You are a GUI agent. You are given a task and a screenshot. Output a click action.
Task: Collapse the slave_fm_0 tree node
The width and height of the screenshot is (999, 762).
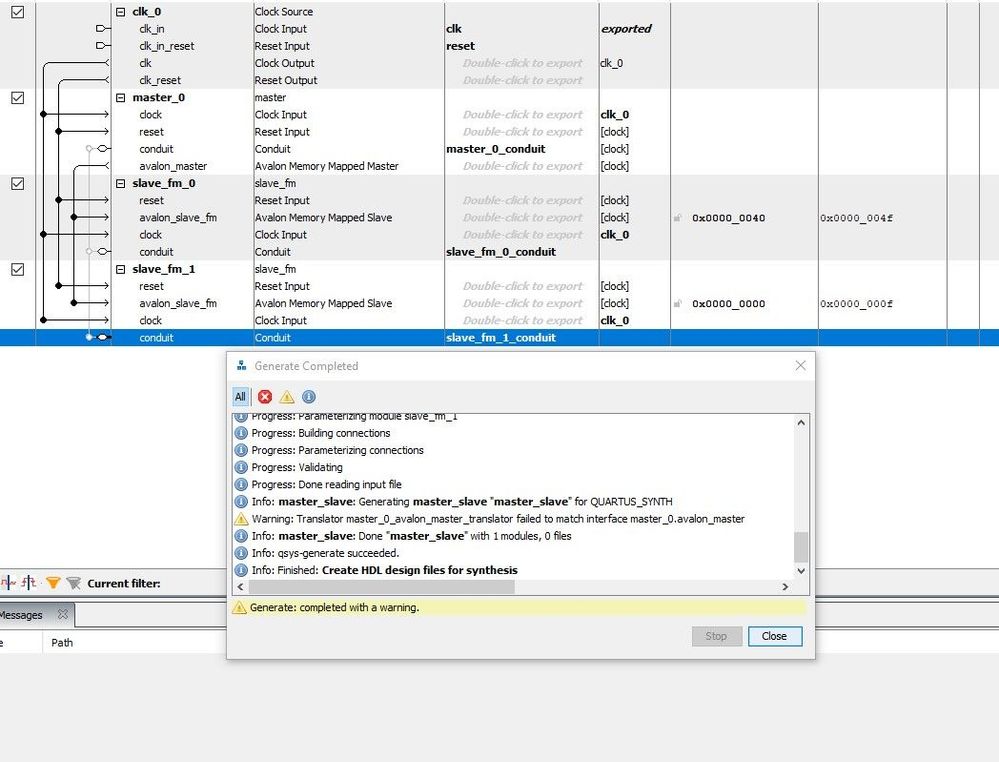122,184
